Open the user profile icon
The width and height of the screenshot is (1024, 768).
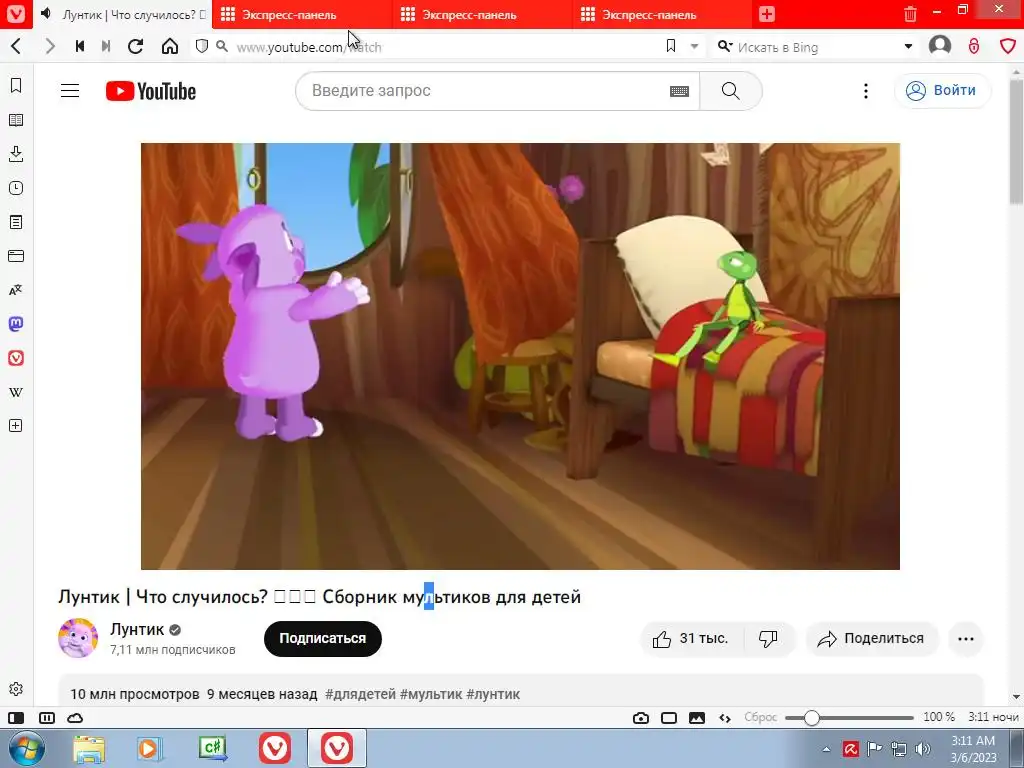click(940, 46)
